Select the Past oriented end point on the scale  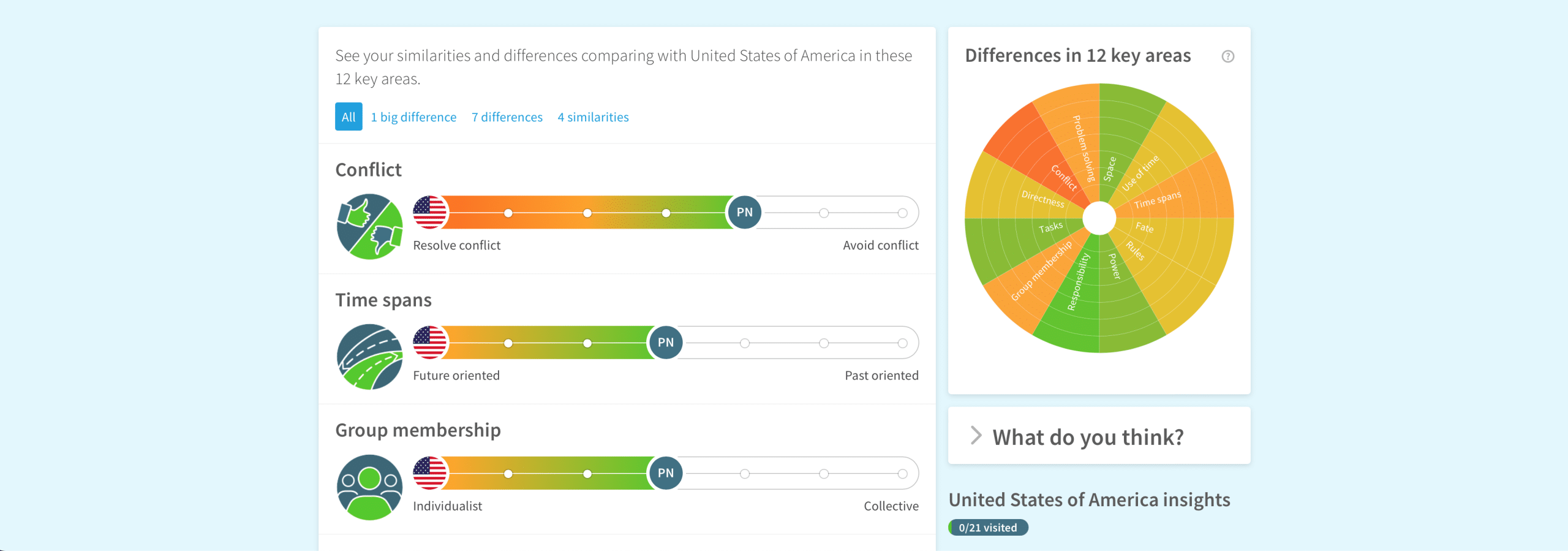[902, 343]
